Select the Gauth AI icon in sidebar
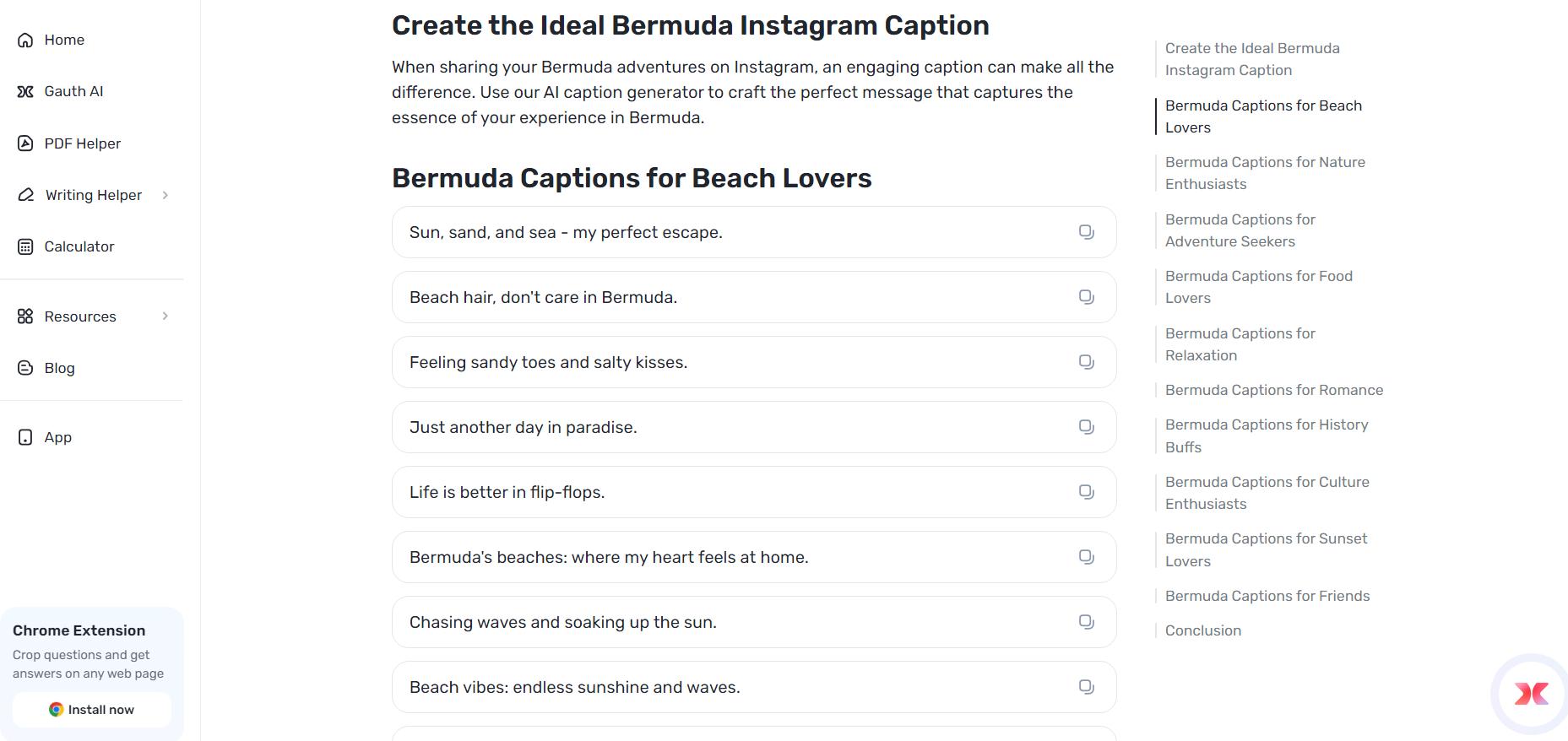The width and height of the screenshot is (1568, 741). click(24, 91)
